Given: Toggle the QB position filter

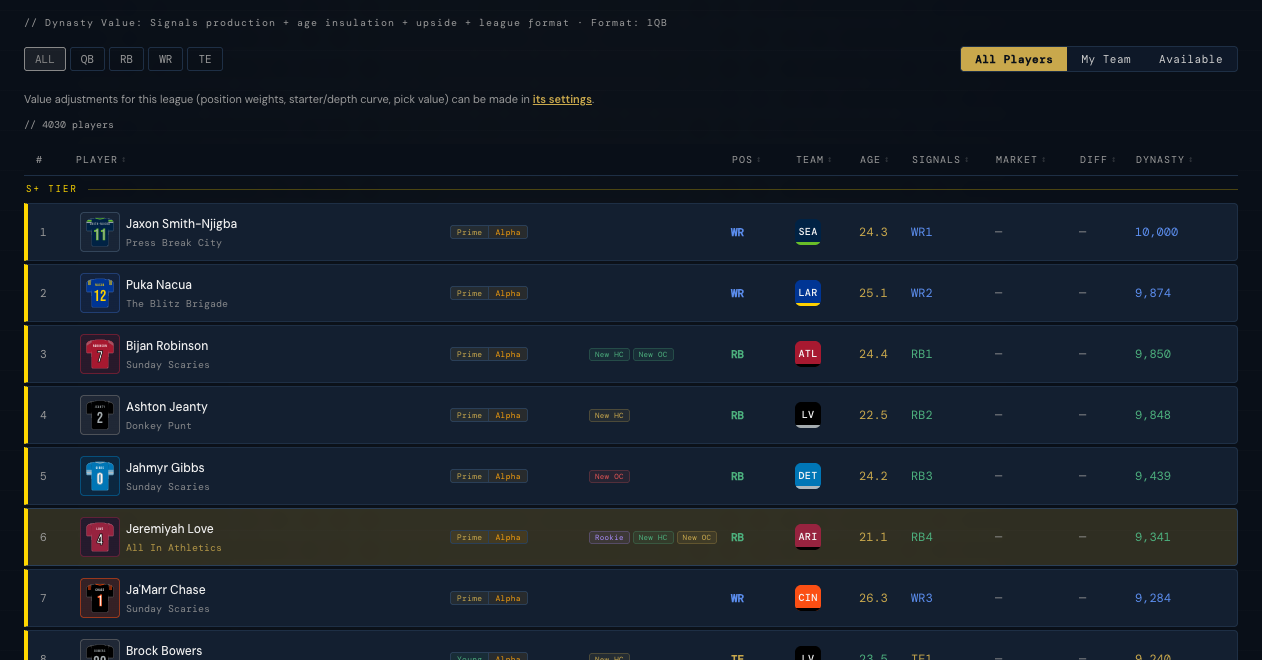Looking at the screenshot, I should (x=87, y=59).
